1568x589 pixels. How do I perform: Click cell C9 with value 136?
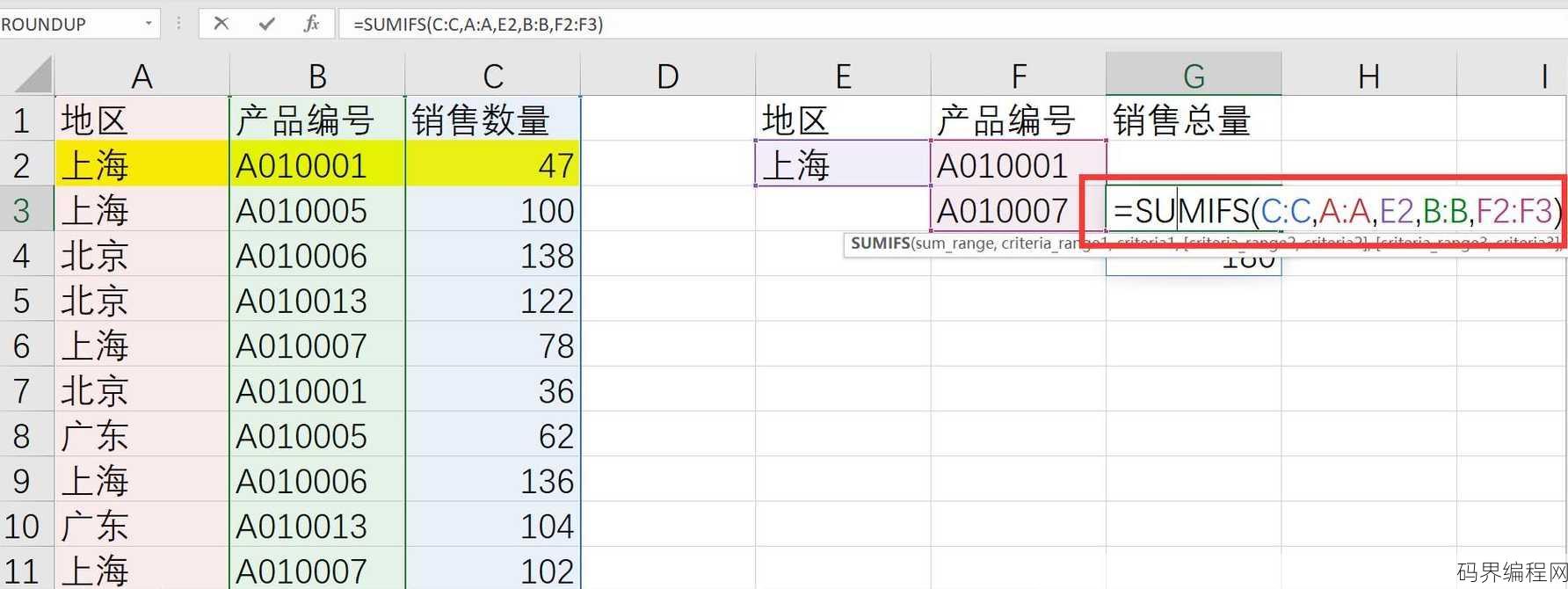click(x=493, y=481)
